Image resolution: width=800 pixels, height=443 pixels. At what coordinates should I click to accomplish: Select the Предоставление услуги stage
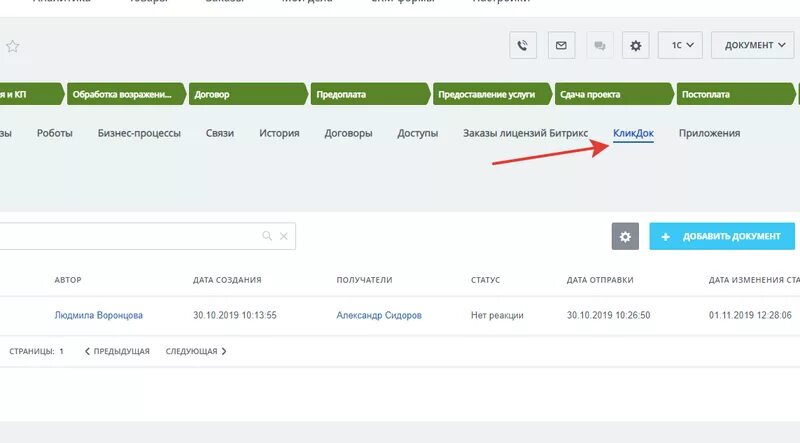click(492, 94)
